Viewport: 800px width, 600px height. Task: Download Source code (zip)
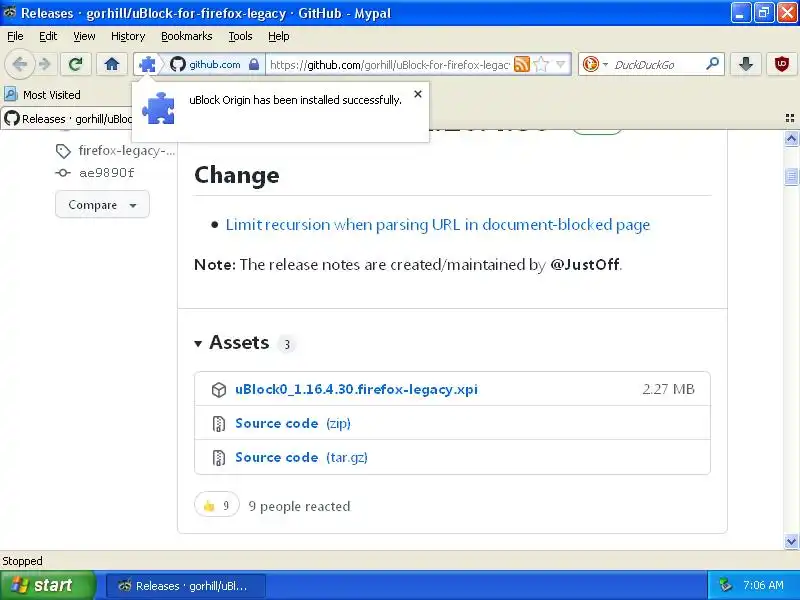tap(292, 423)
